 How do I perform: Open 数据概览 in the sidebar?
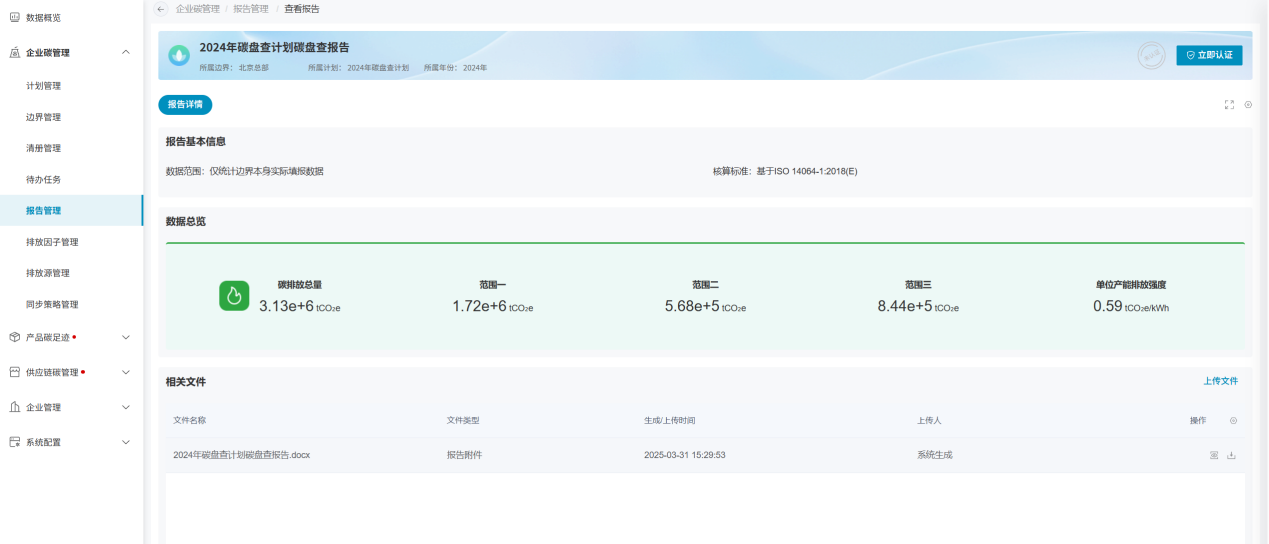[43, 18]
